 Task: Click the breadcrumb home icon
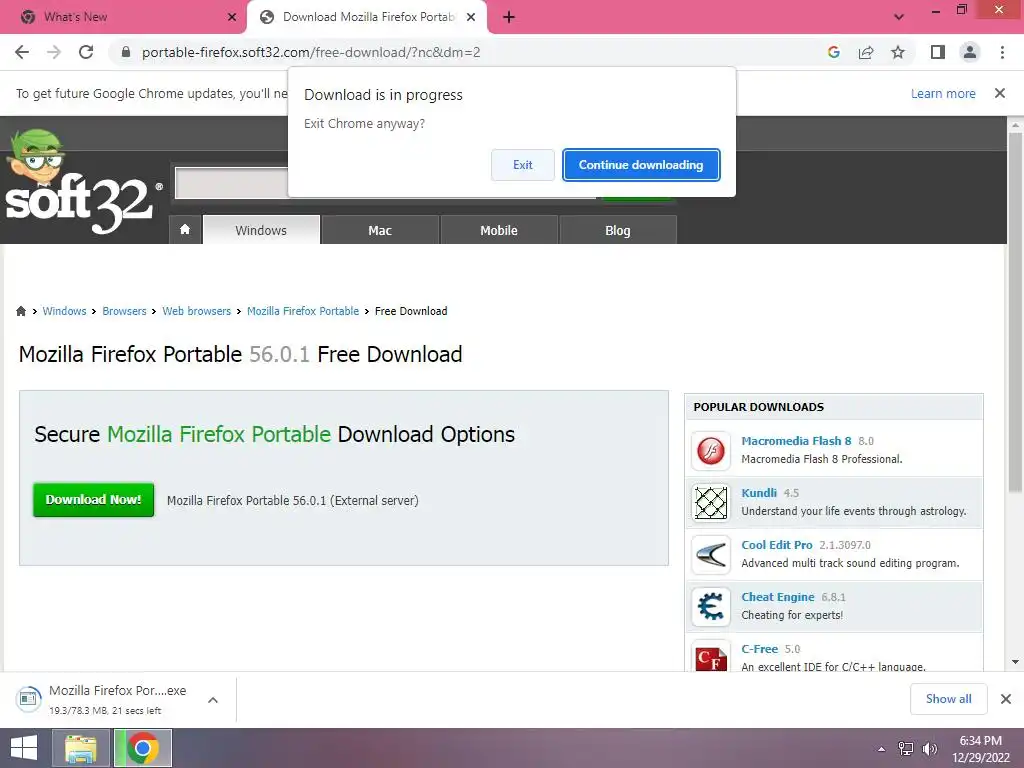click(21, 311)
